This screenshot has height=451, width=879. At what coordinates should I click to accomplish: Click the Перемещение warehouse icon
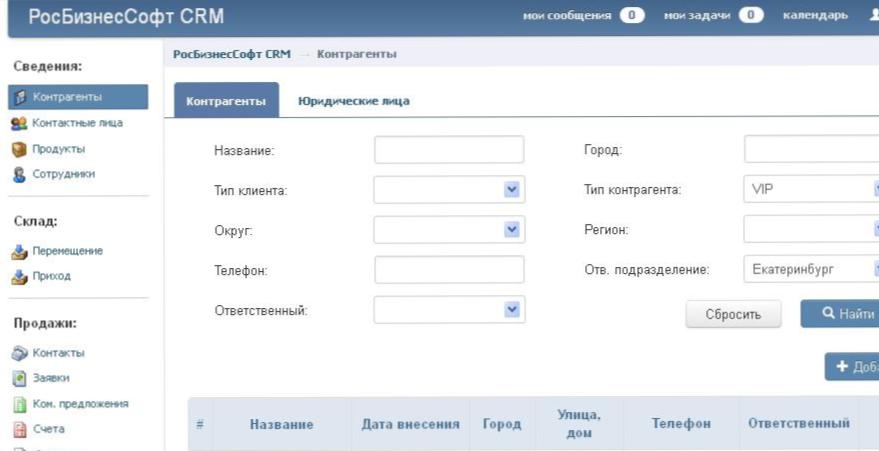point(19,252)
